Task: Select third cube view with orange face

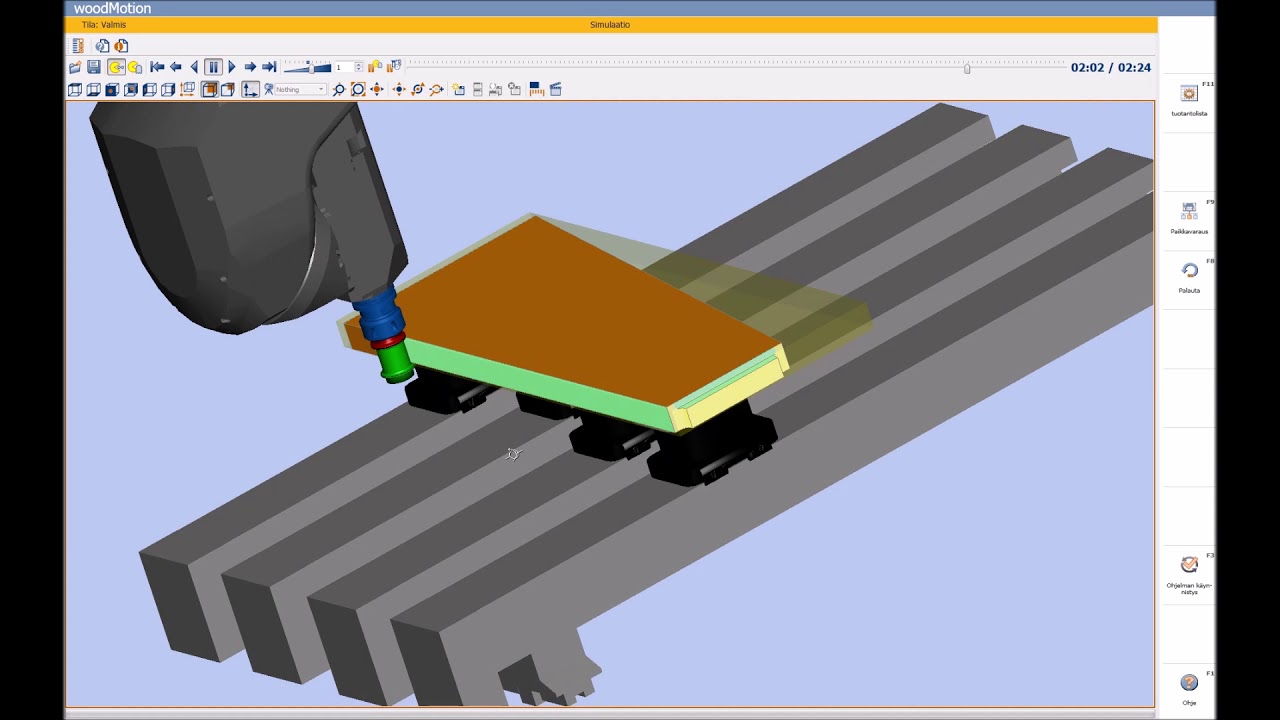Action: point(112,89)
